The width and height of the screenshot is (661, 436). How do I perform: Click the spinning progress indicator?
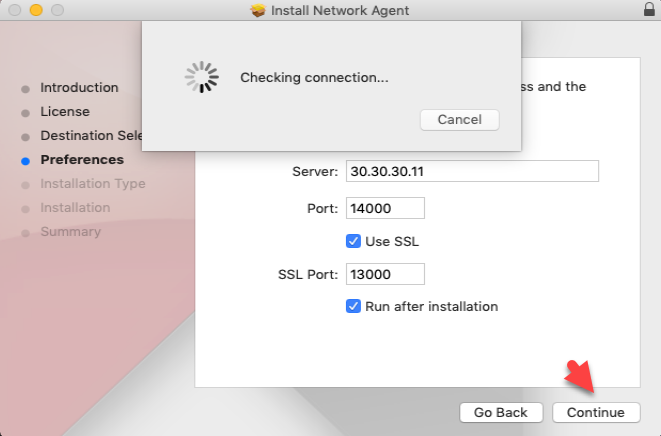[x=202, y=77]
